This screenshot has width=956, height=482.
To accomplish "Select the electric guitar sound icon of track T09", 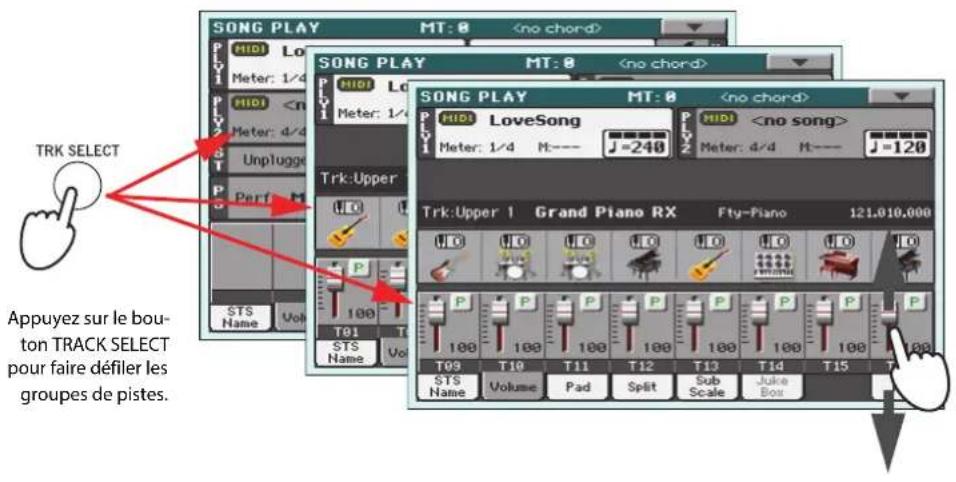I will tap(449, 266).
